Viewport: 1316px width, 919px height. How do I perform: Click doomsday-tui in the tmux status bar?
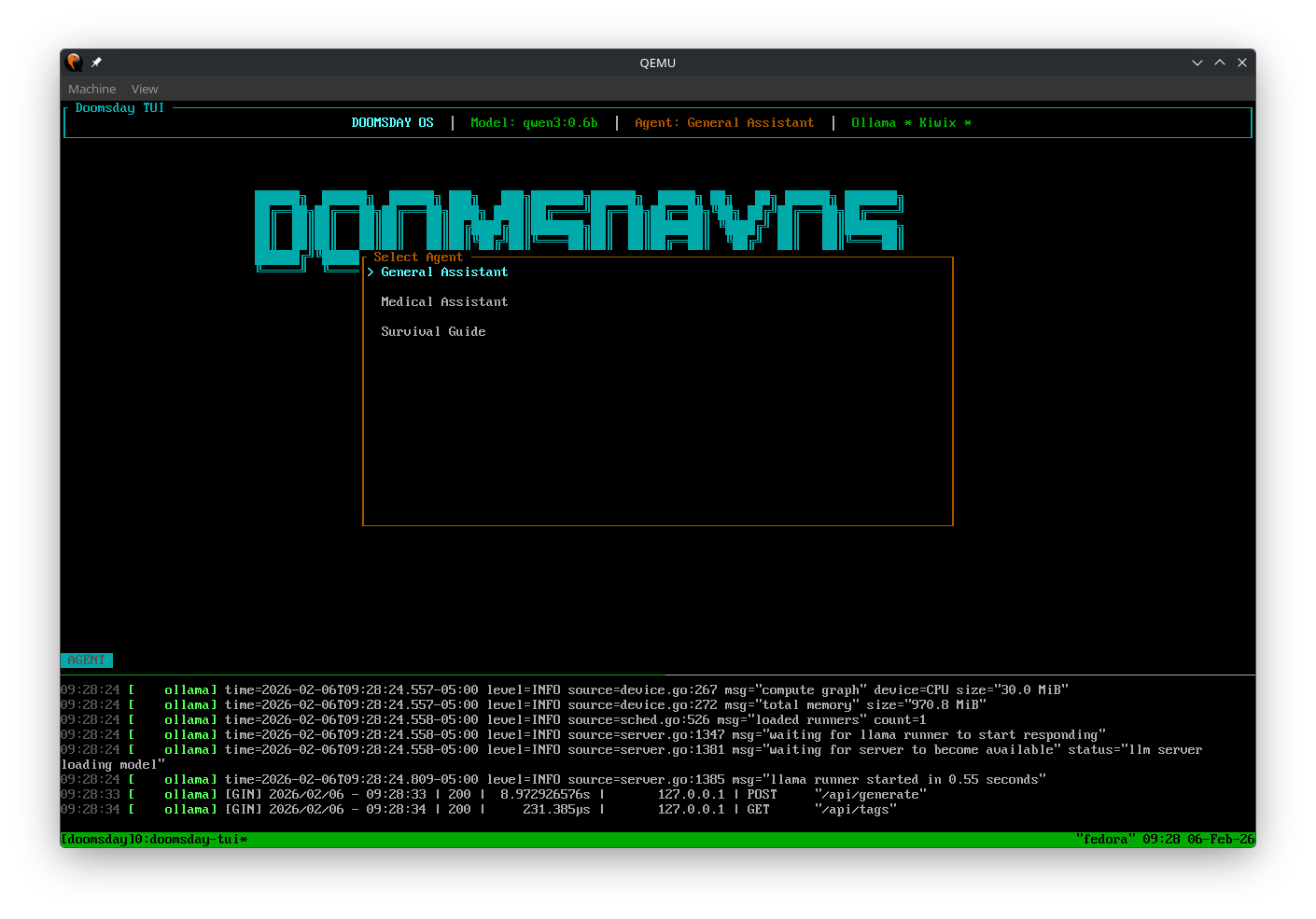[x=202, y=839]
